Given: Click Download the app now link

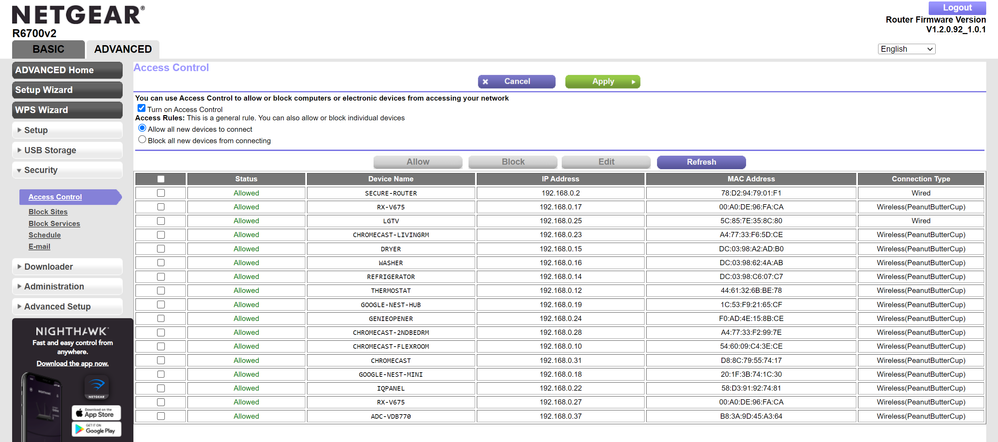Looking at the screenshot, I should 73,363.
